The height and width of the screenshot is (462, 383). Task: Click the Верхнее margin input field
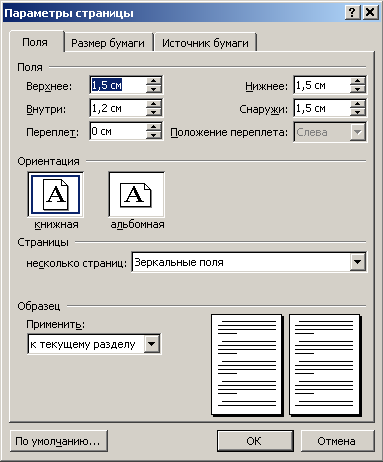(x=118, y=85)
